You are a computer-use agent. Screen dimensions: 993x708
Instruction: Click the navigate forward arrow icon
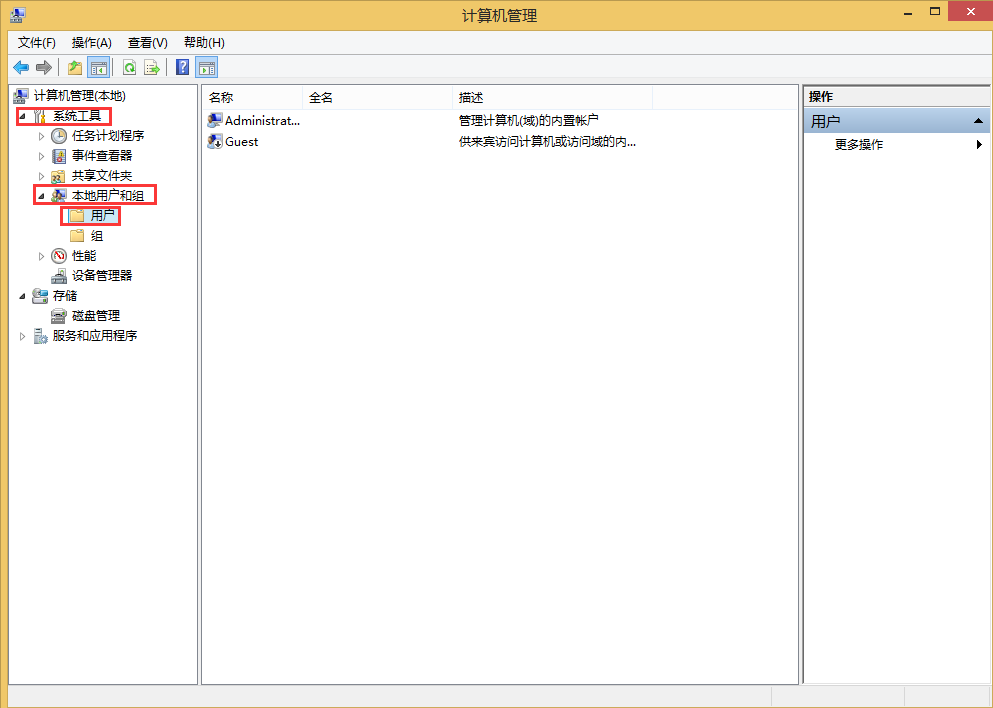pos(43,67)
